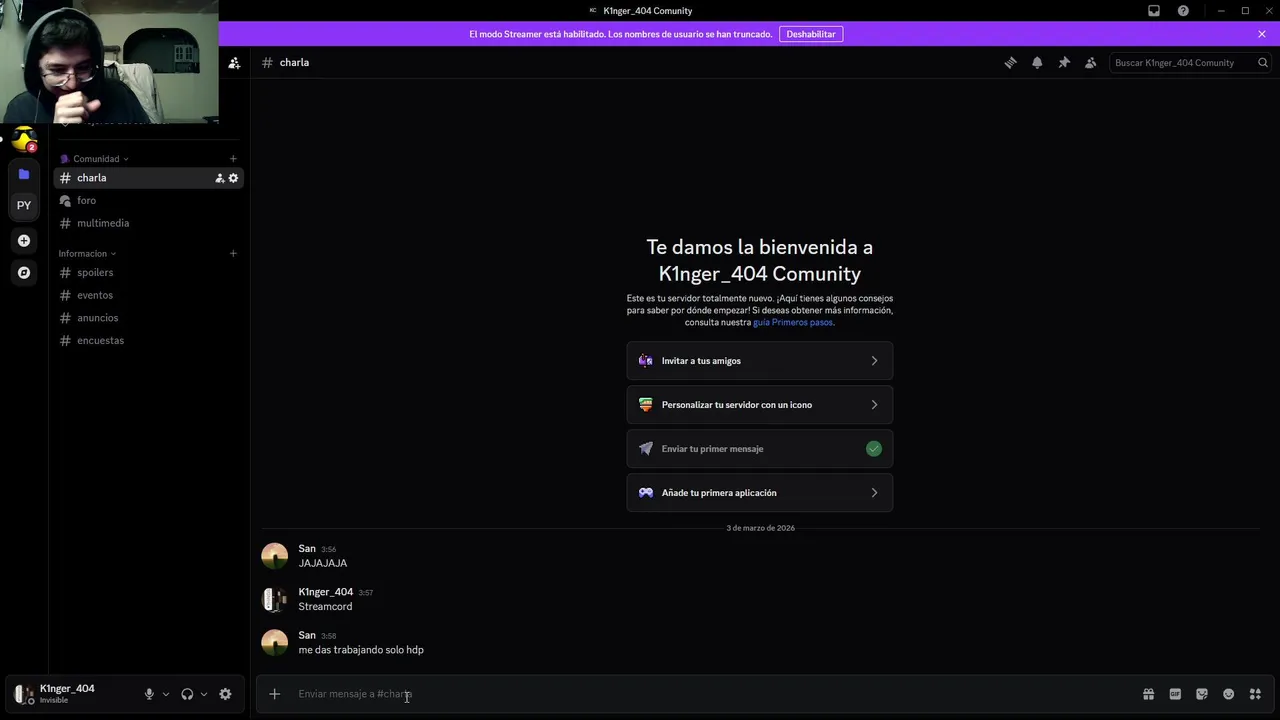The height and width of the screenshot is (720, 1280).
Task: Collapse the Informacion category
Action: point(87,254)
